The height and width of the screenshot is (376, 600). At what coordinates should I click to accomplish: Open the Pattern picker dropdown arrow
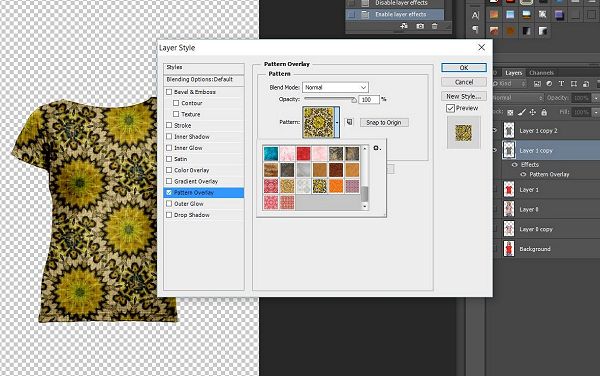click(x=337, y=122)
